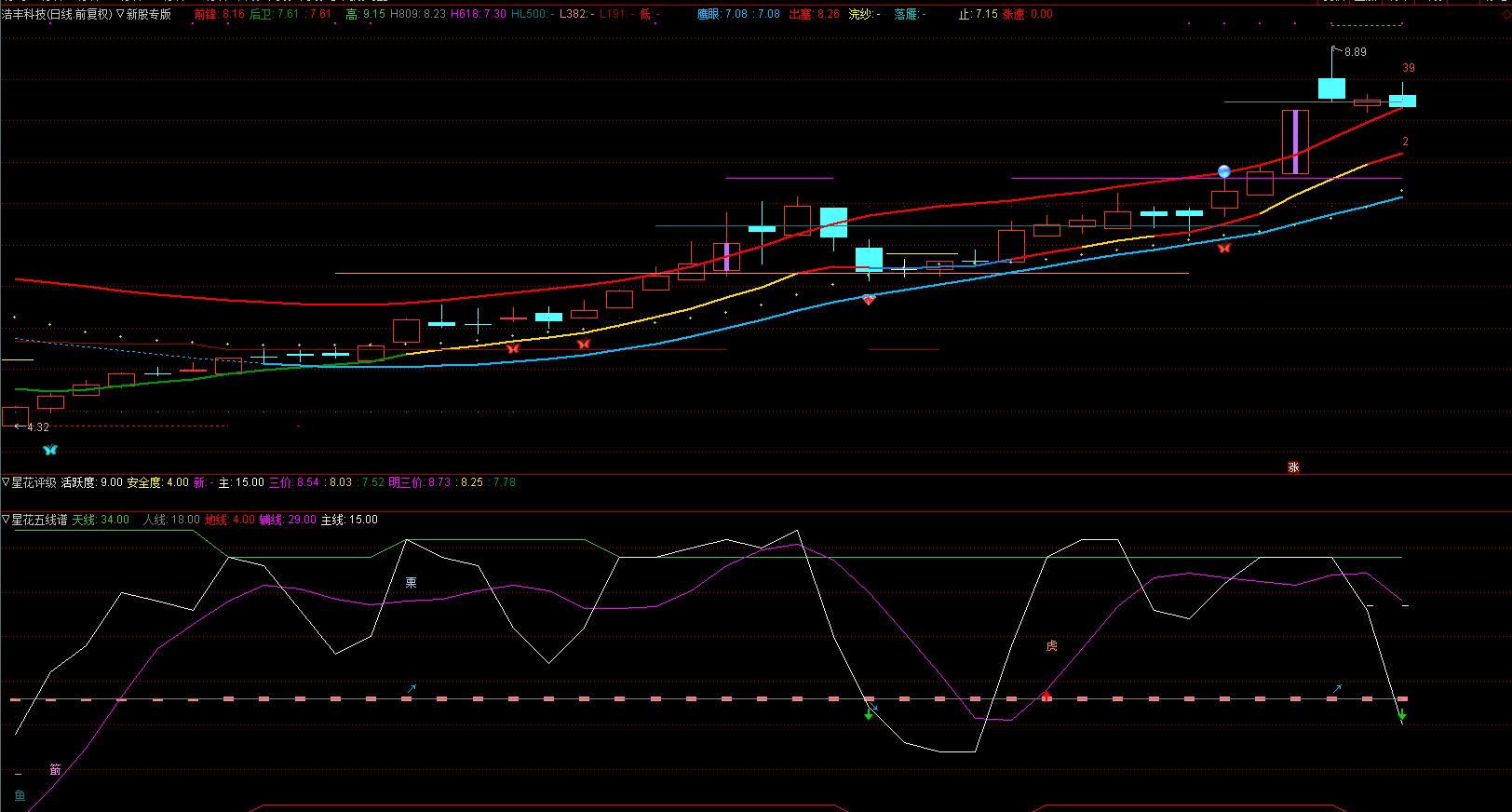1512x812 pixels.
Task: Click the L382 label
Action: click(577, 14)
